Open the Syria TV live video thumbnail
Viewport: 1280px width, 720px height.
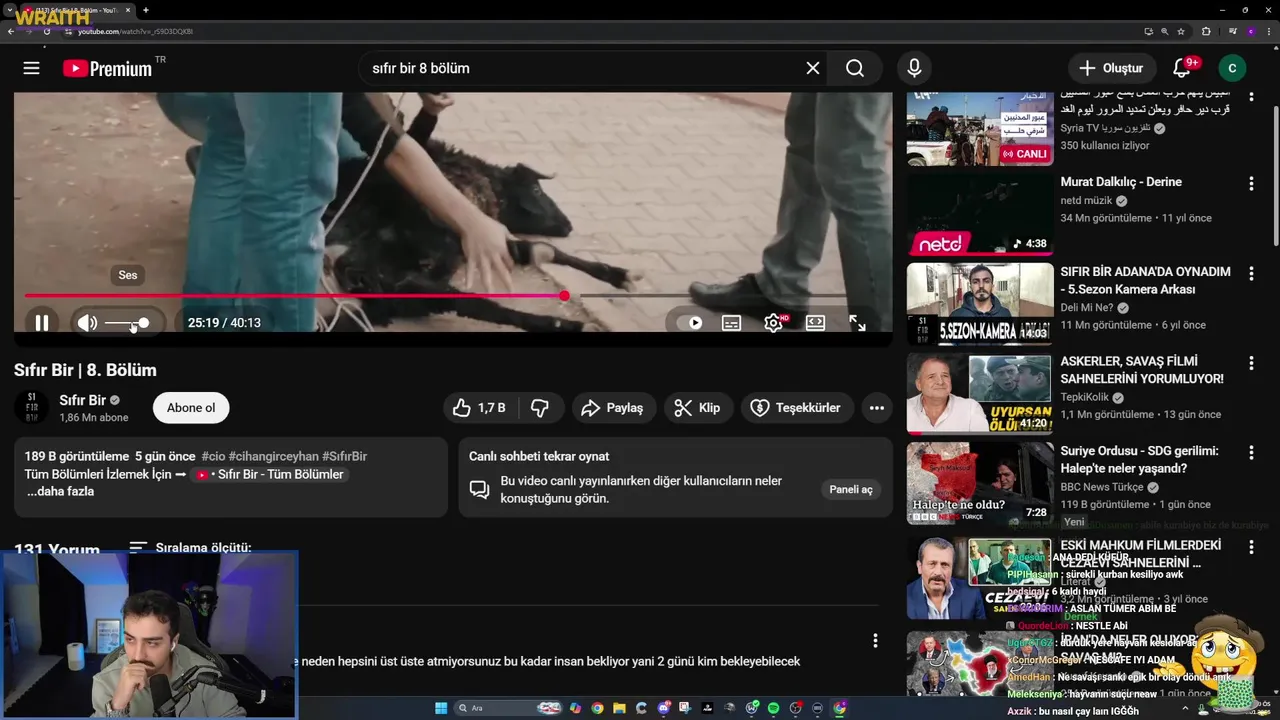980,129
